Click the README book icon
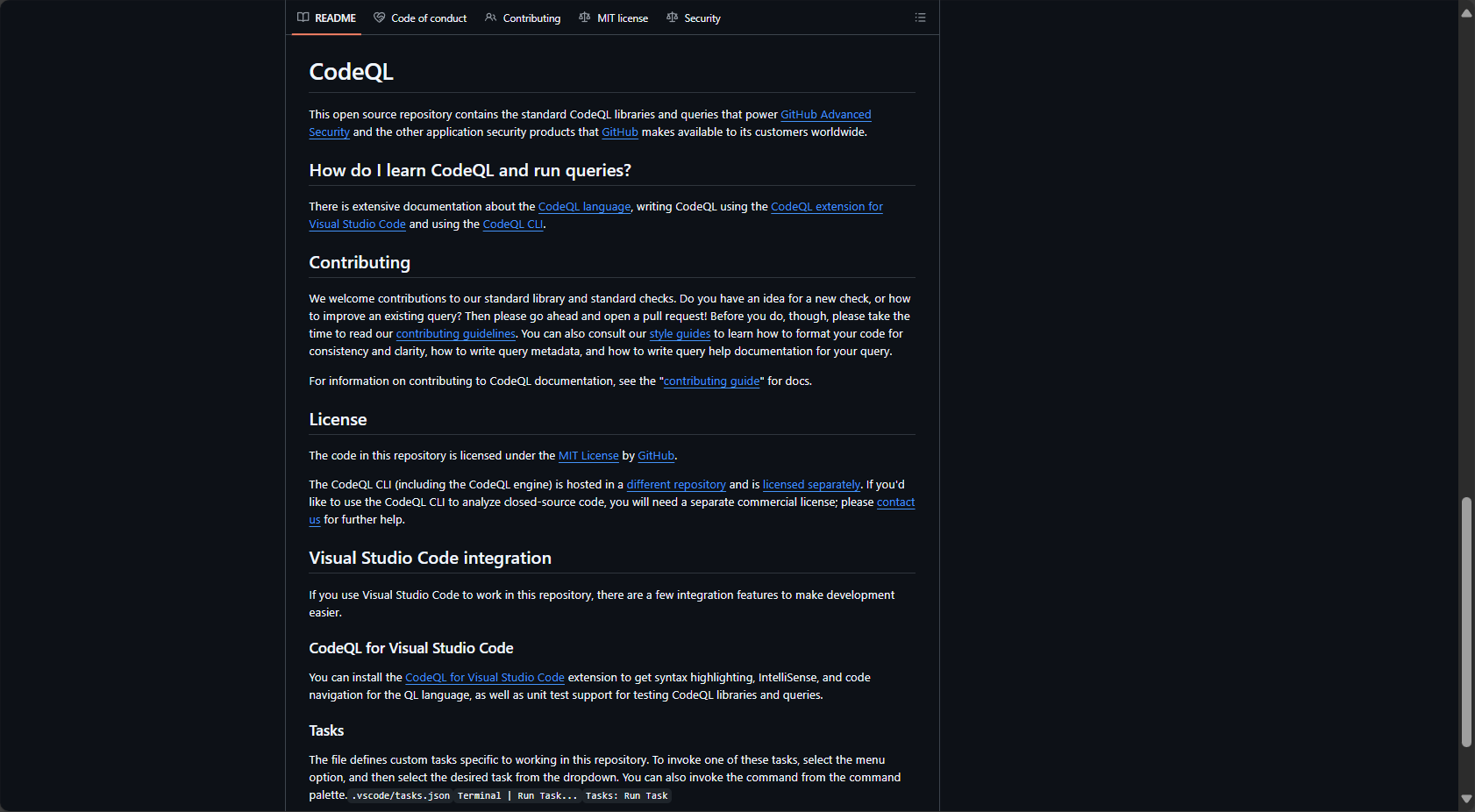 tap(303, 18)
